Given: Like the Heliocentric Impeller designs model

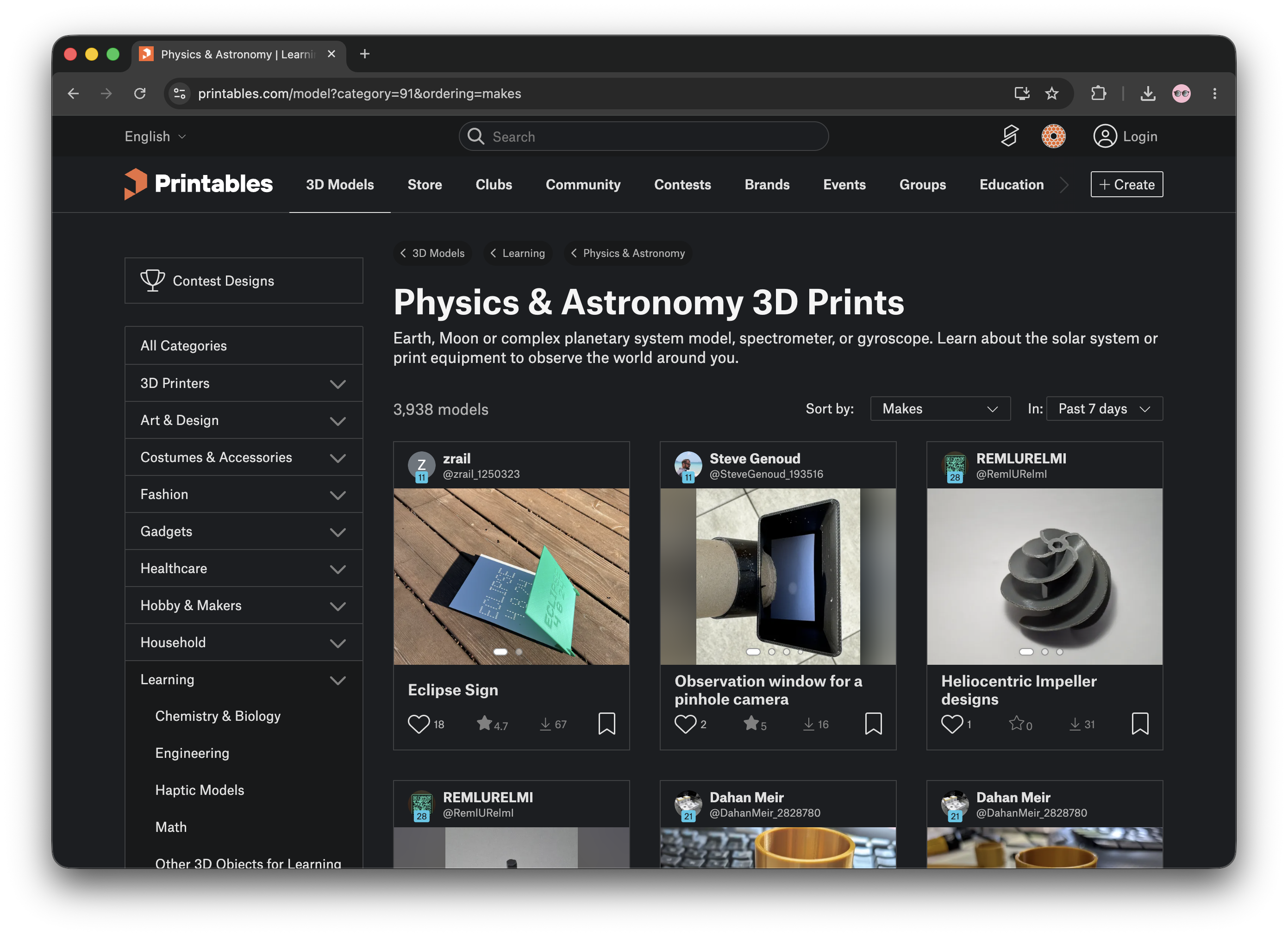Looking at the screenshot, I should (952, 724).
